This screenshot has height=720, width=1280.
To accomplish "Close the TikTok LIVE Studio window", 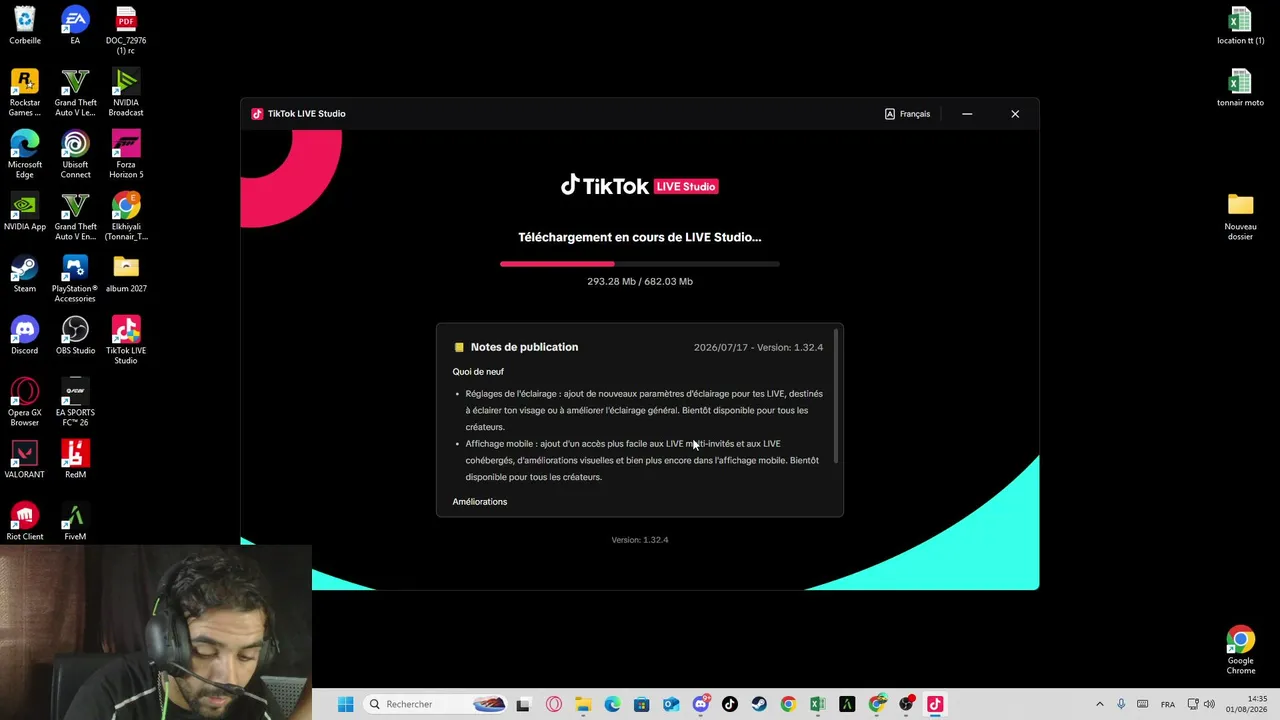I will (1015, 114).
